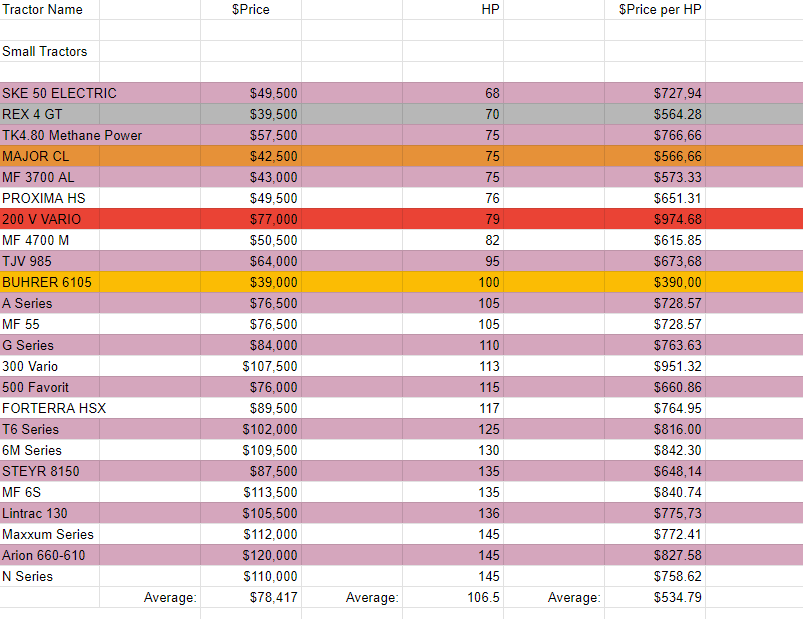
Task: Select the '200 V VARIO' name cell
Action: pyautogui.click(x=50, y=219)
